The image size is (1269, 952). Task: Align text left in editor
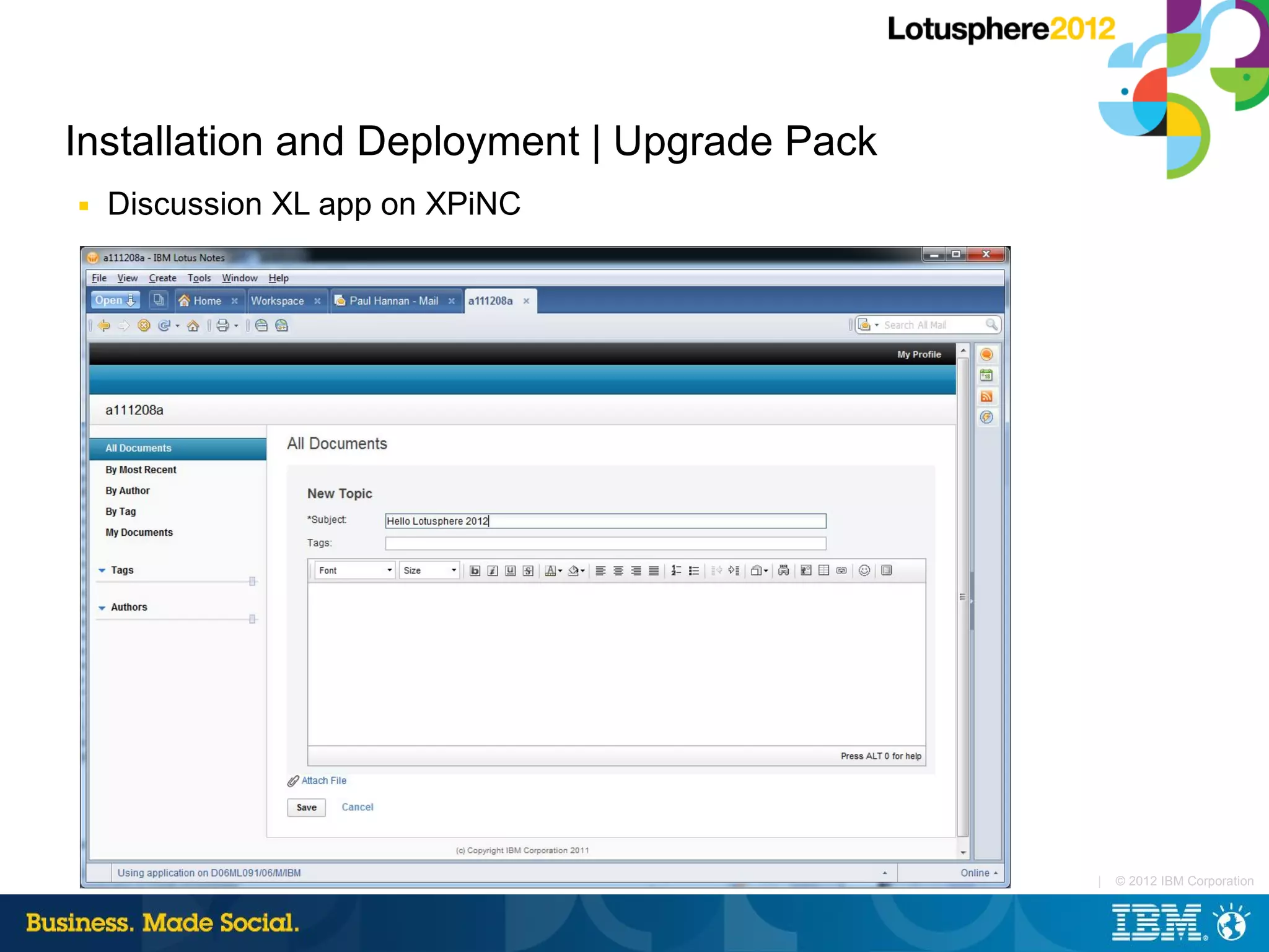click(x=600, y=570)
